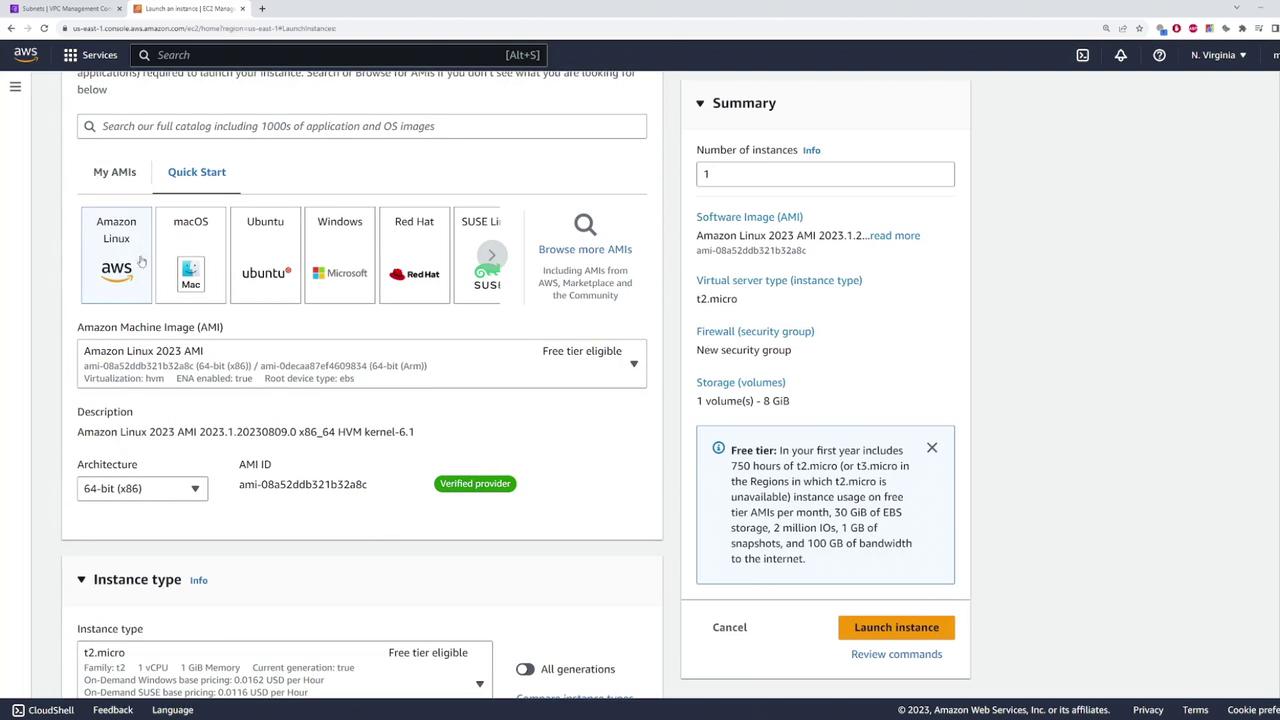The width and height of the screenshot is (1280, 720).
Task: Focus the AMI catalog search field
Action: 362,126
